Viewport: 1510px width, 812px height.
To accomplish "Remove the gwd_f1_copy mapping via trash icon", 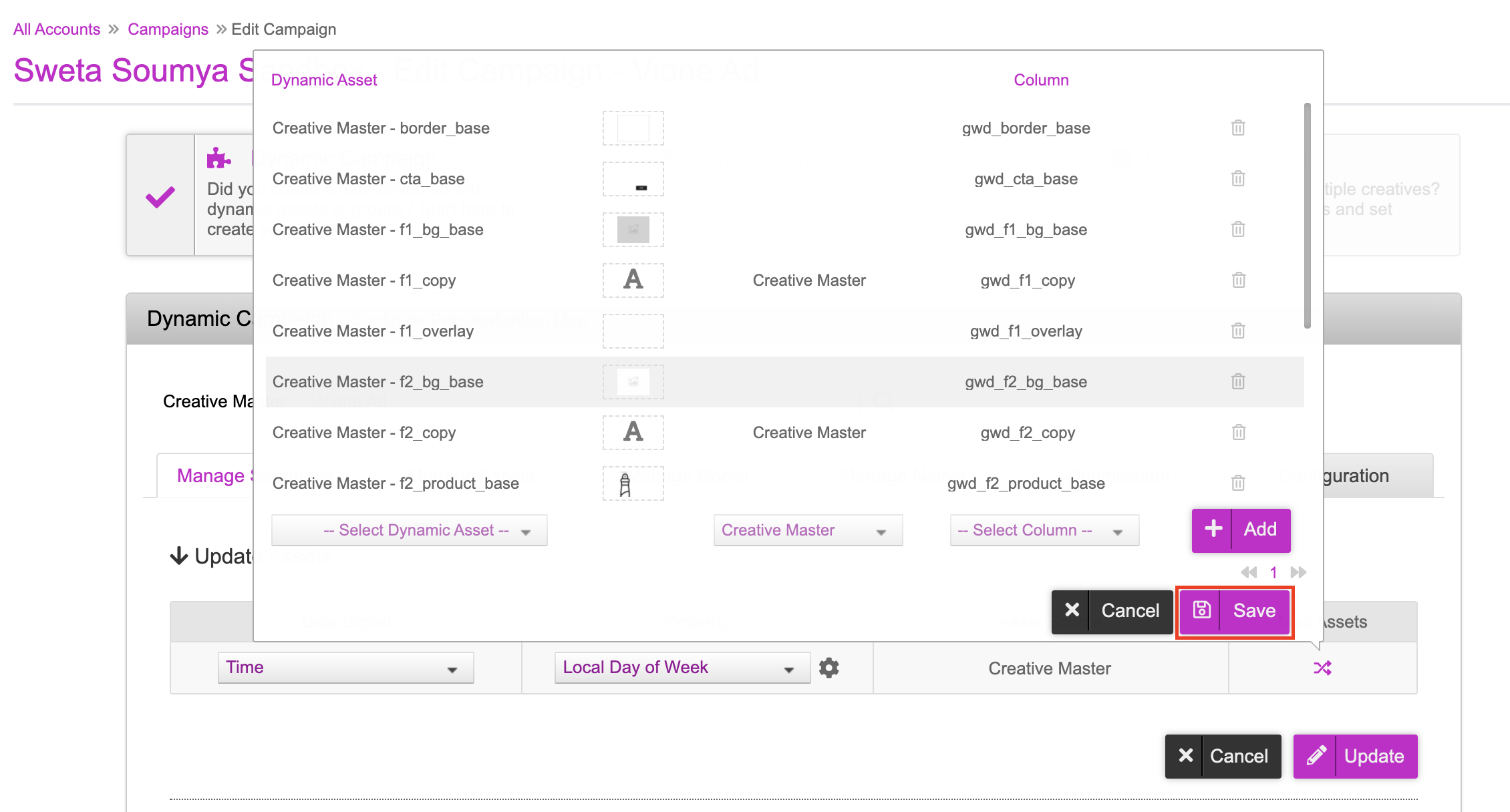I will click(x=1238, y=280).
